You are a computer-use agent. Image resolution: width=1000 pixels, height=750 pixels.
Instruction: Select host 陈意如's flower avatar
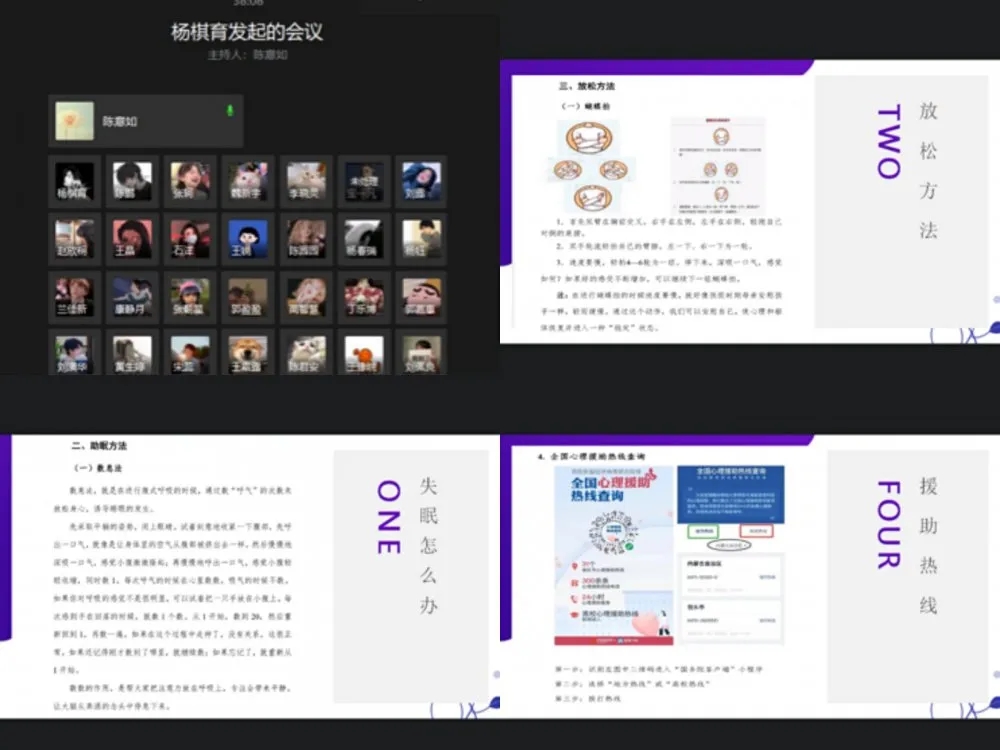[x=74, y=121]
